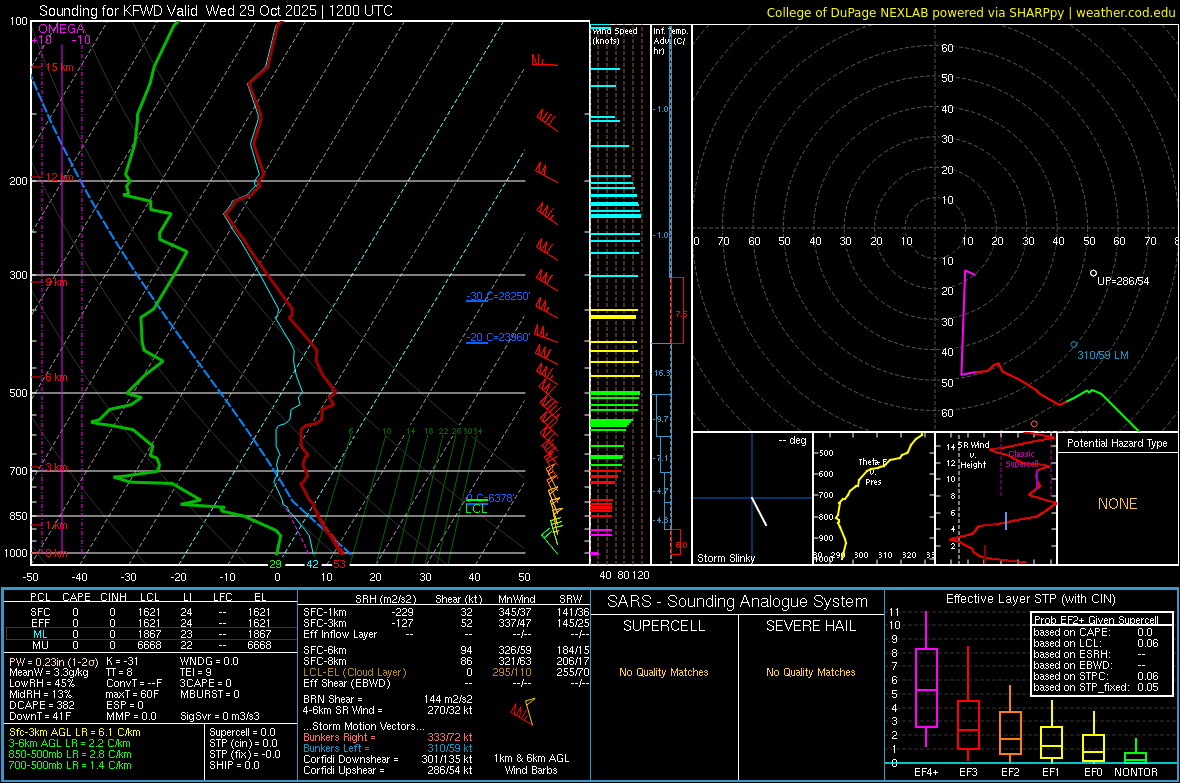Click the Effective Layer STP (with CIN) title
The height and width of the screenshot is (783, 1180).
pyautogui.click(x=1030, y=599)
